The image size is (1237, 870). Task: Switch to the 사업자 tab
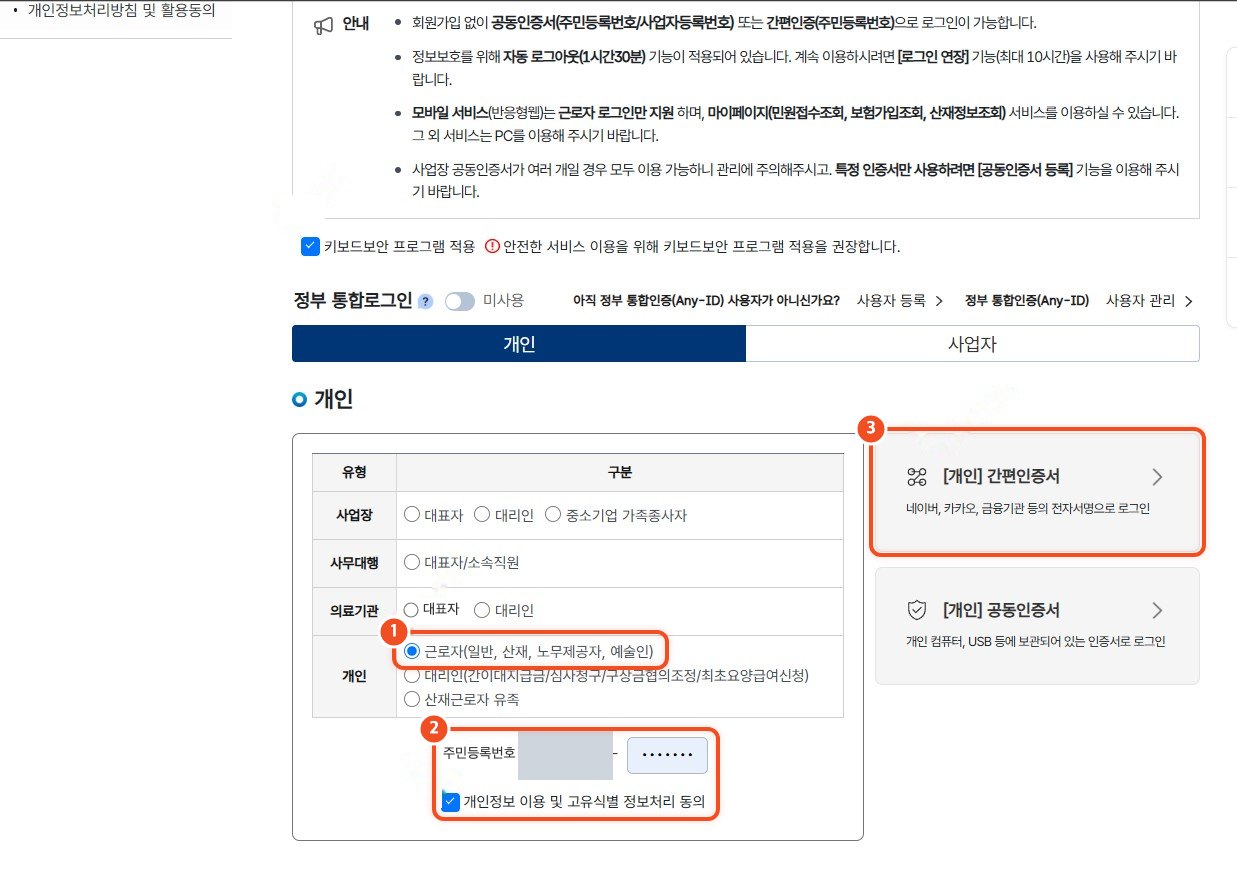(x=972, y=344)
